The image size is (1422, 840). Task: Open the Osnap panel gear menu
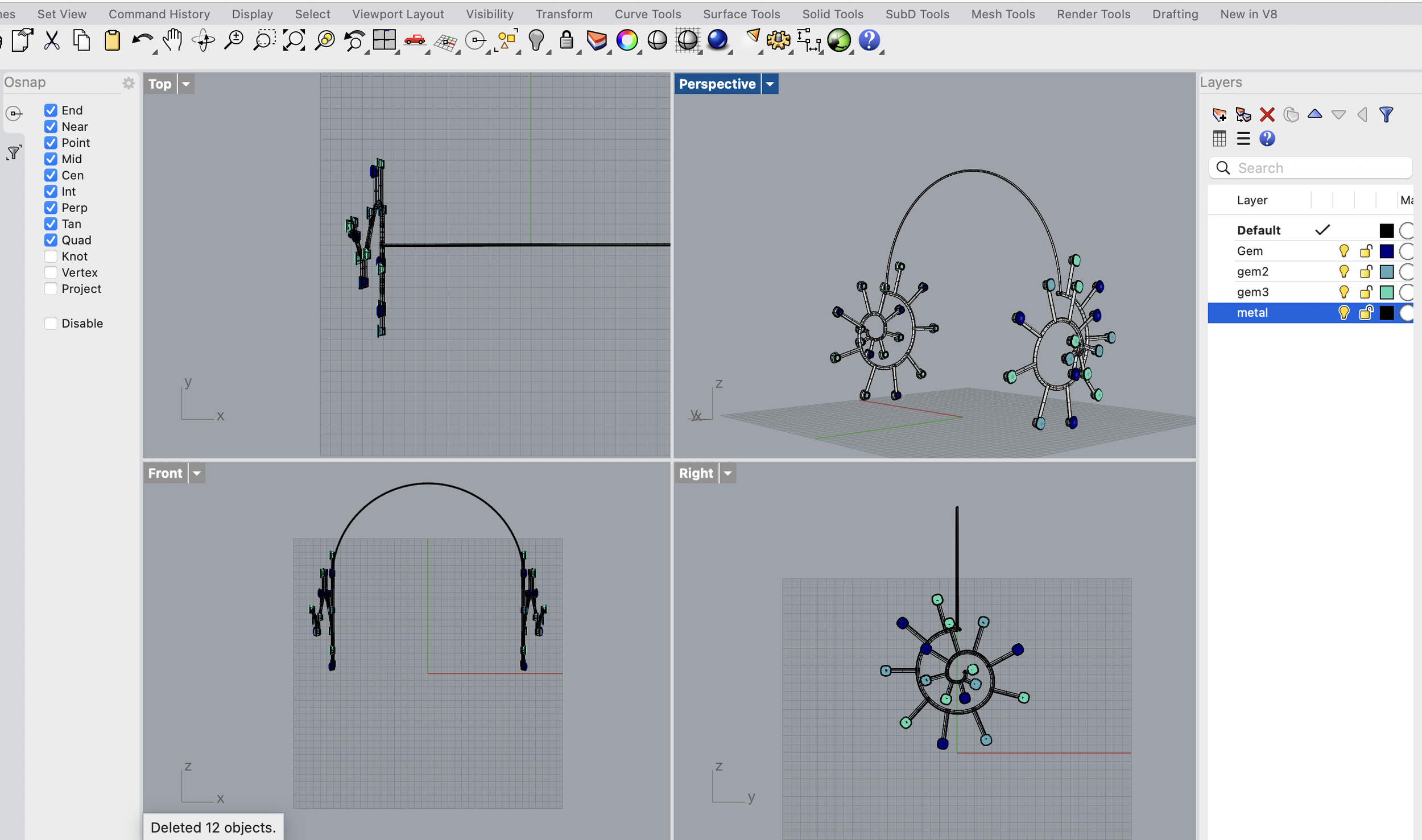coord(129,83)
